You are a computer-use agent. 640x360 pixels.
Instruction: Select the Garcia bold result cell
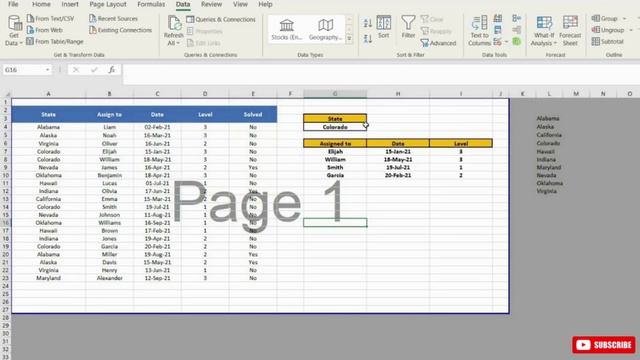click(x=335, y=175)
